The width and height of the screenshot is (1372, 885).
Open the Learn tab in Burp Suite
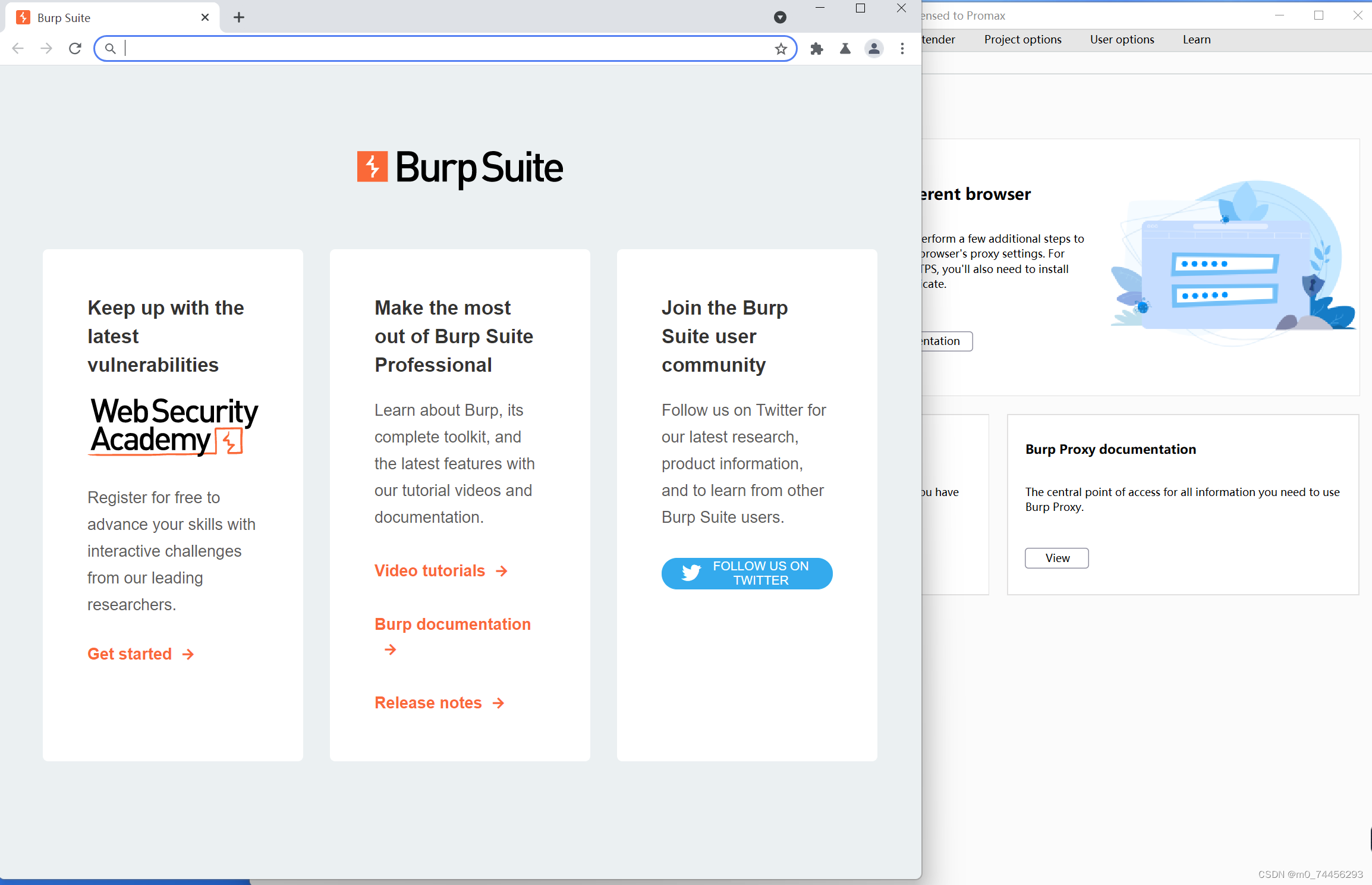point(1196,39)
